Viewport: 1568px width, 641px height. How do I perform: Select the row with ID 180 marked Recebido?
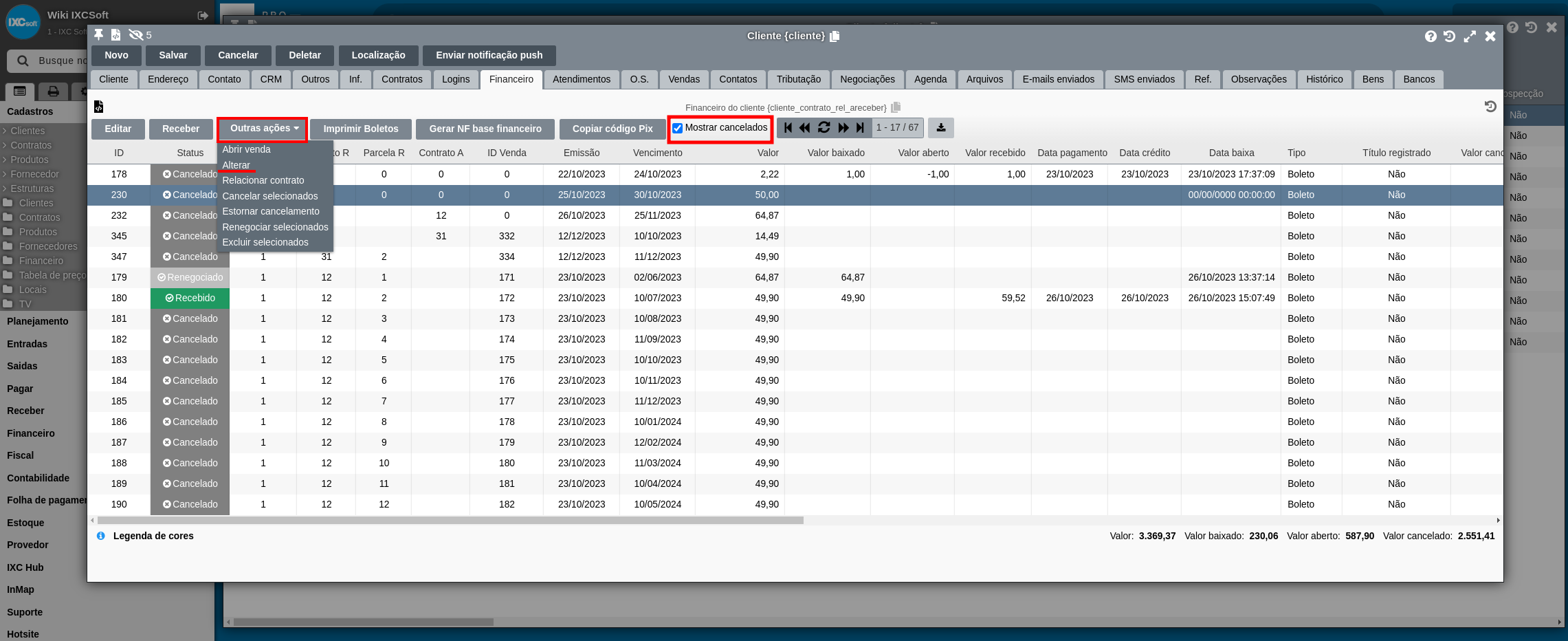pyautogui.click(x=119, y=298)
